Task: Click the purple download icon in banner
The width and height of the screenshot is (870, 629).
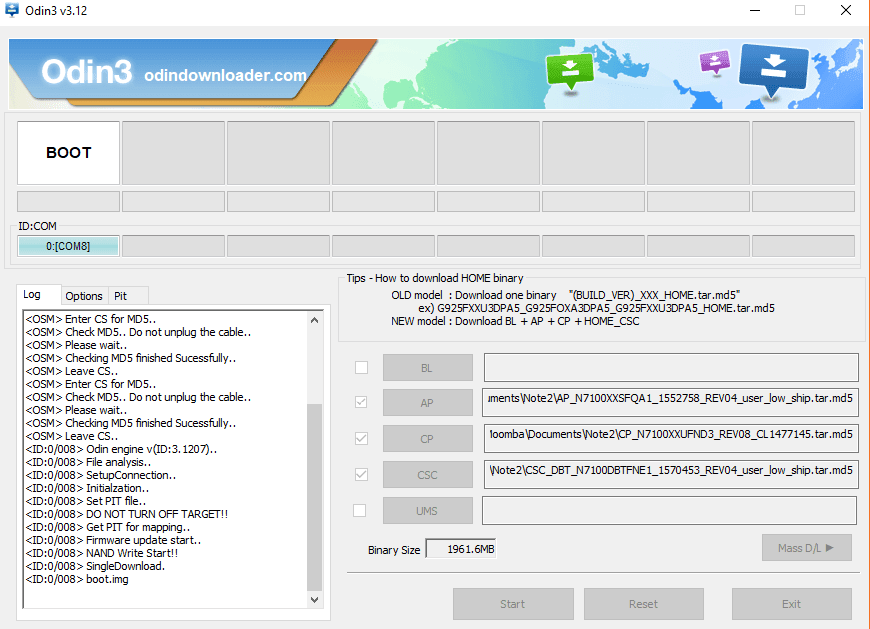Action: coord(715,62)
